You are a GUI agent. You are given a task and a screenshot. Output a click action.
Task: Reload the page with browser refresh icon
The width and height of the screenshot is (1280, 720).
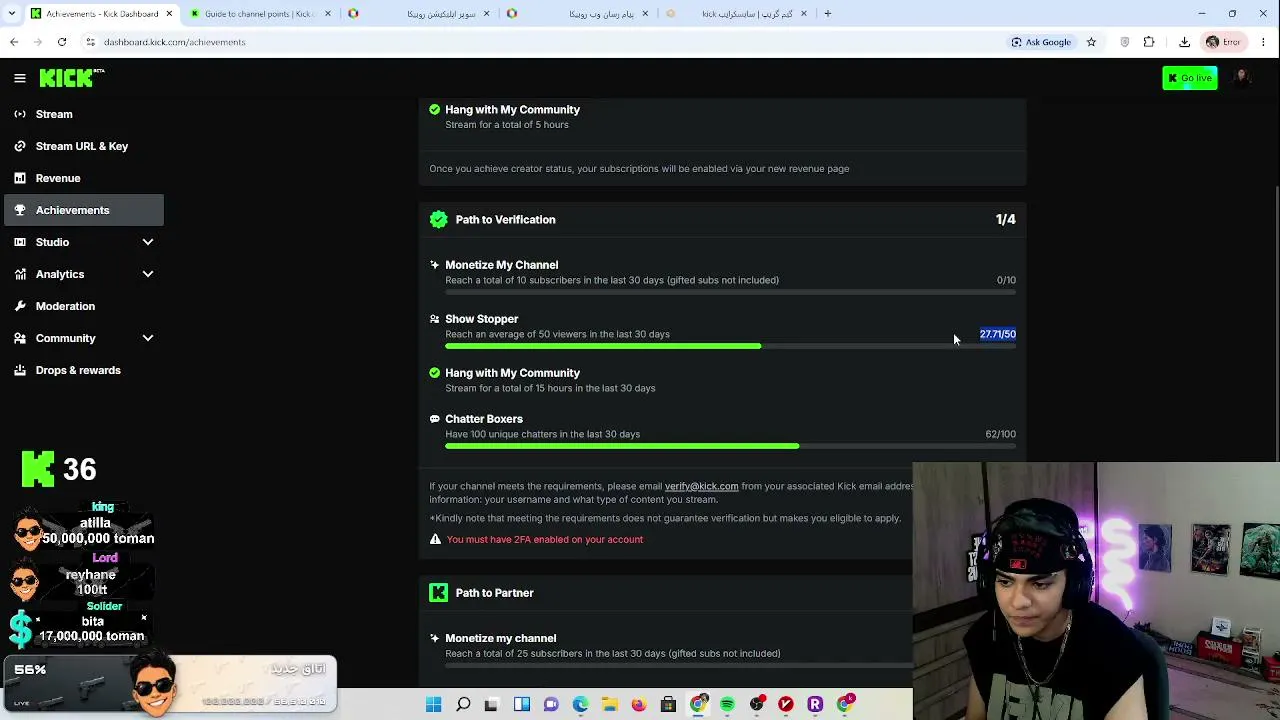click(x=62, y=42)
